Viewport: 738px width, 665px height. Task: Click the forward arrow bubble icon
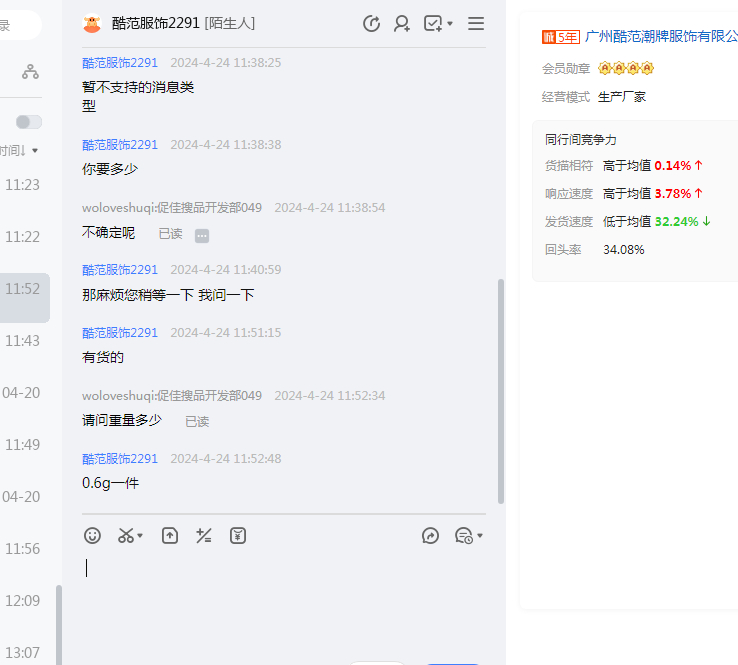431,536
